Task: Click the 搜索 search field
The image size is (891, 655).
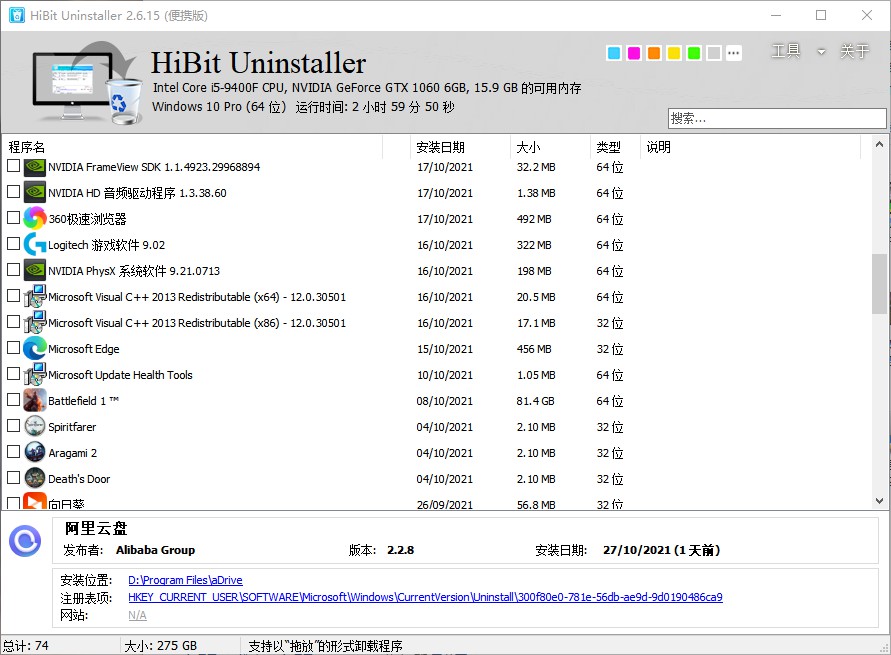Action: pyautogui.click(x=777, y=119)
